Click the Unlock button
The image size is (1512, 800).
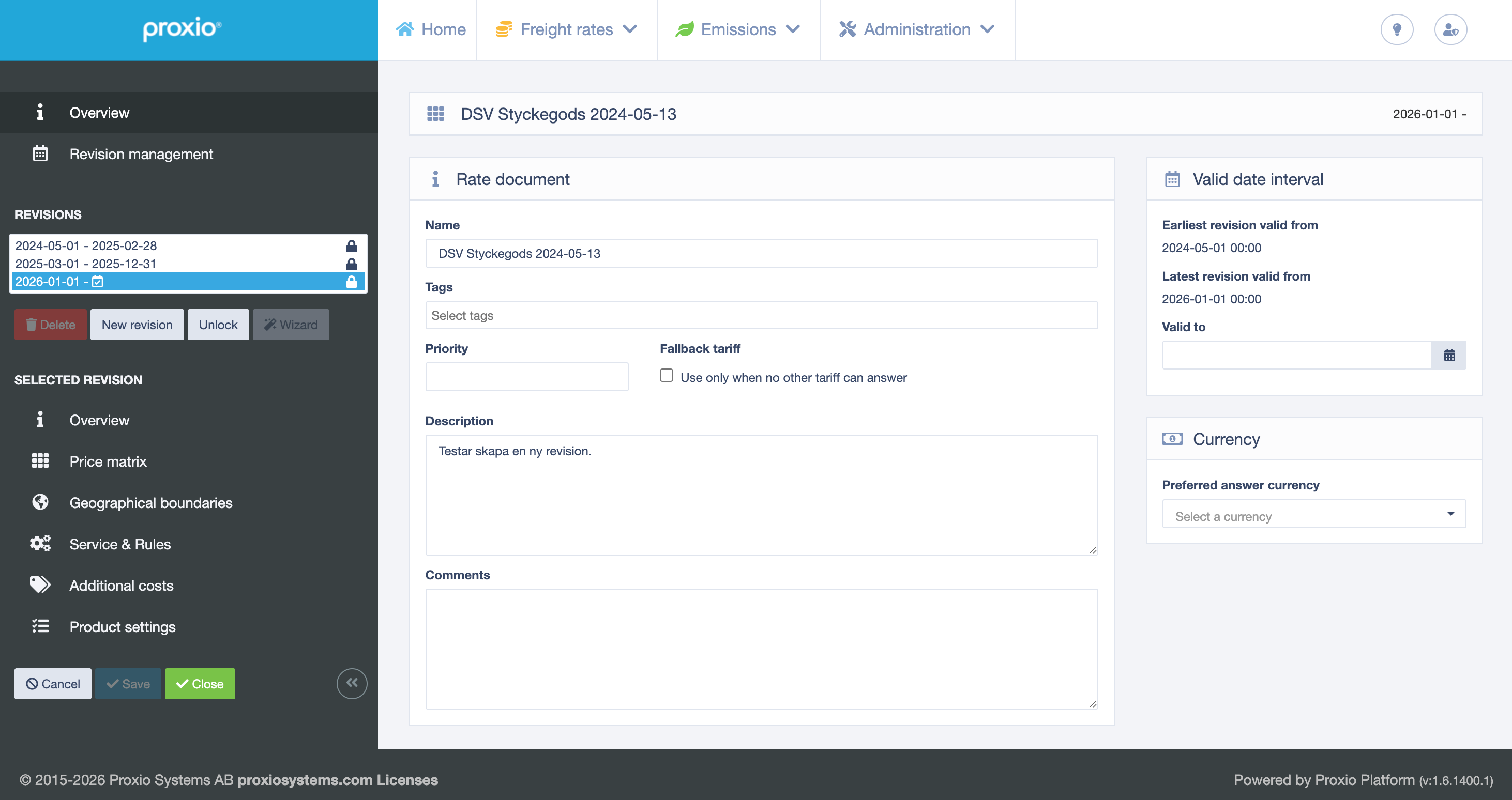[218, 325]
